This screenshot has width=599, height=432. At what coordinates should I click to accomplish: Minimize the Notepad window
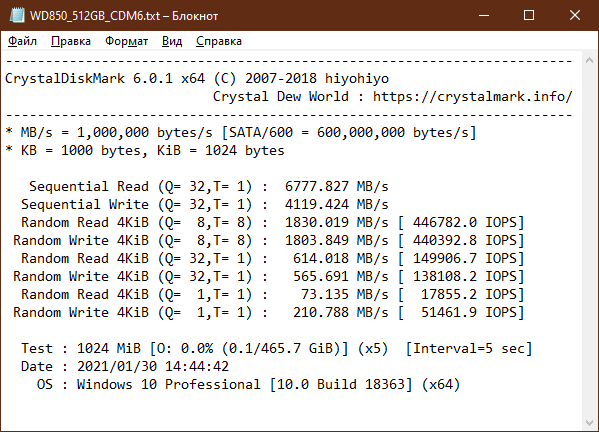pyautogui.click(x=484, y=15)
